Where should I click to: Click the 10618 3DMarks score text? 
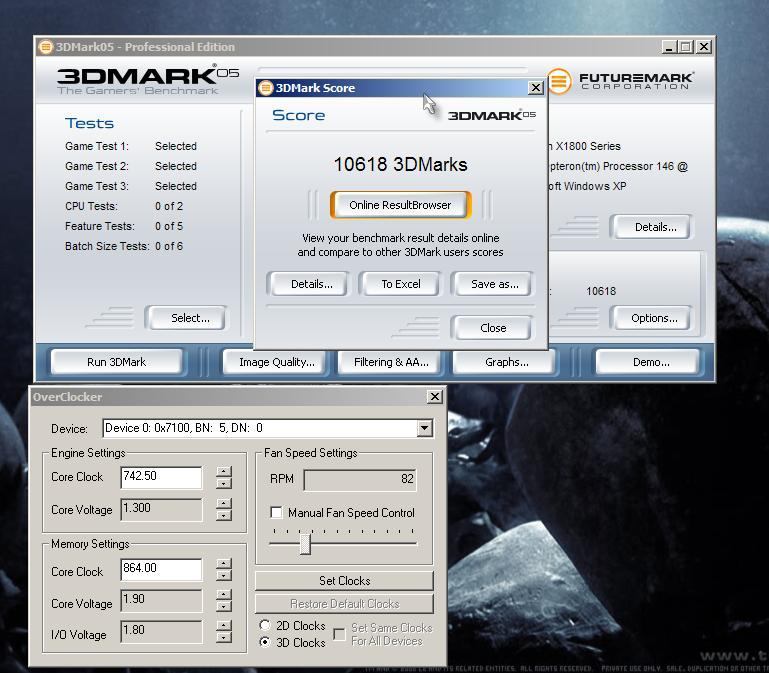tap(400, 164)
